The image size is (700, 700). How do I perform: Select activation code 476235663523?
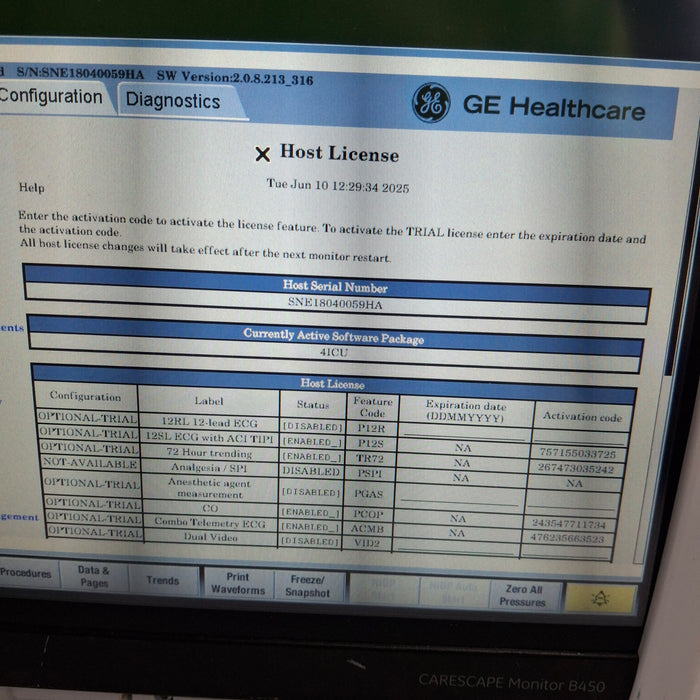(x=567, y=538)
